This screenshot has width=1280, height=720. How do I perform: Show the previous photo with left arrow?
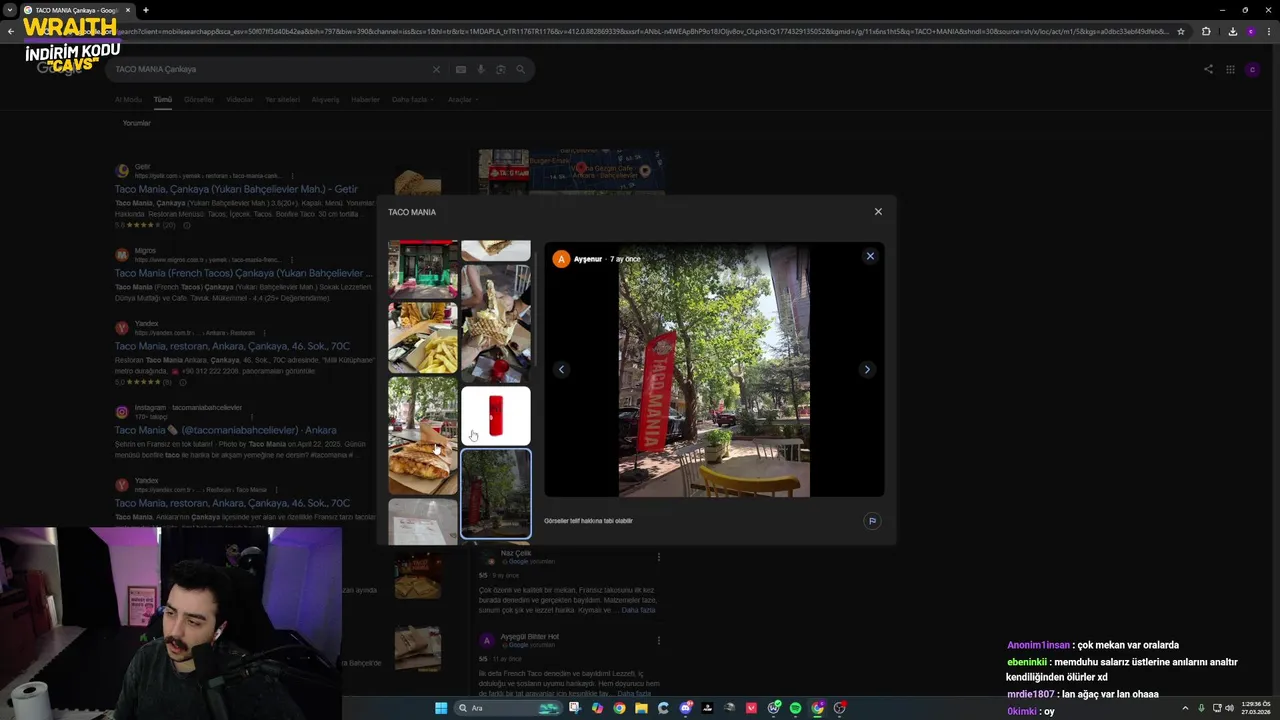click(561, 370)
